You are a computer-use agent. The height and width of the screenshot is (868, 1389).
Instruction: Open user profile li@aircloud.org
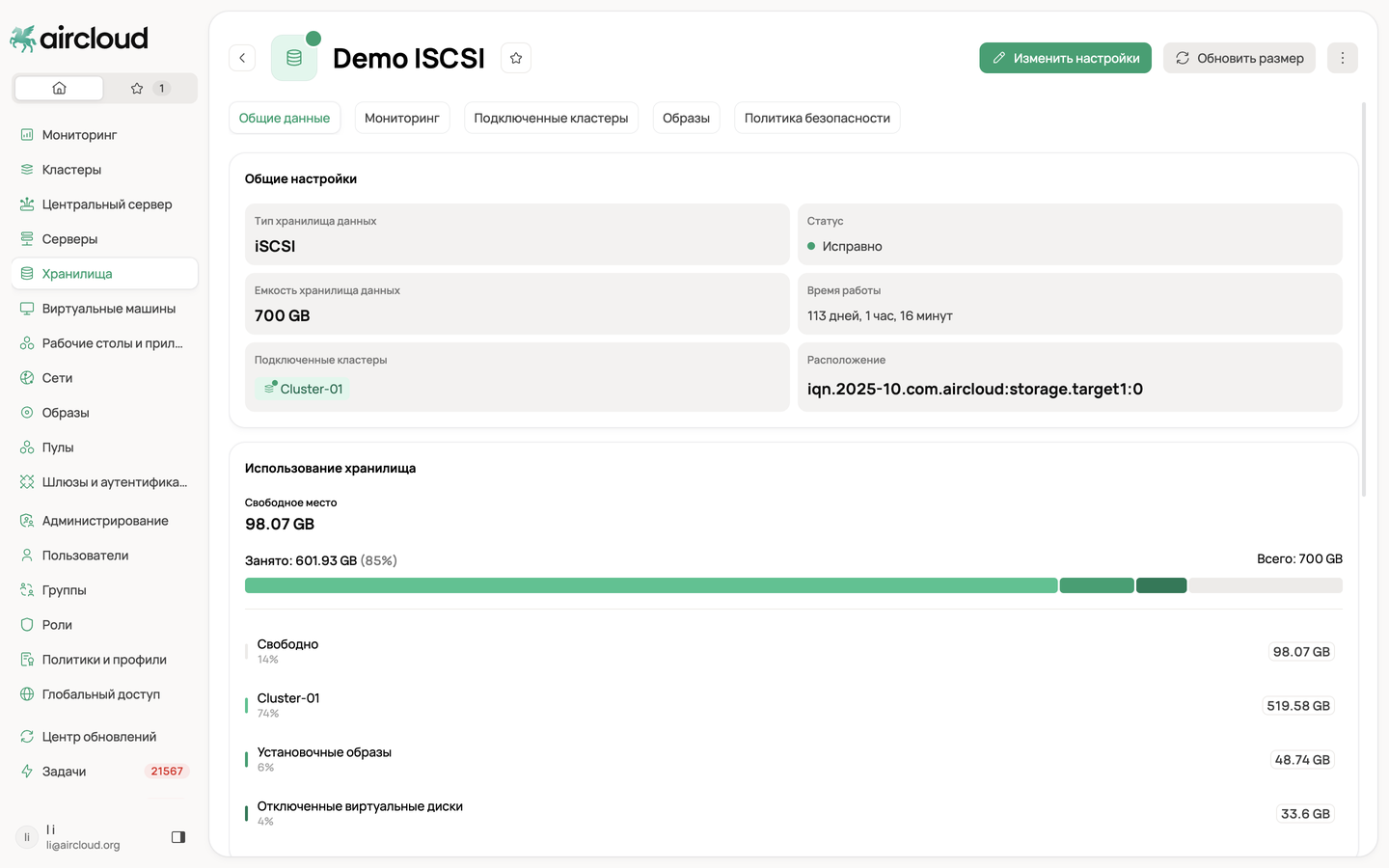(x=83, y=837)
